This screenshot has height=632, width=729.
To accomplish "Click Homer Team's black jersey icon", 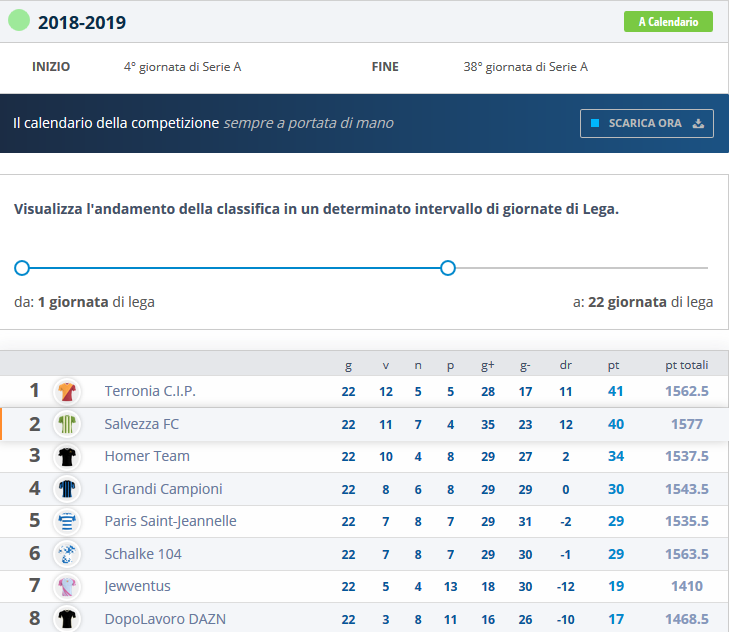I will click(67, 457).
